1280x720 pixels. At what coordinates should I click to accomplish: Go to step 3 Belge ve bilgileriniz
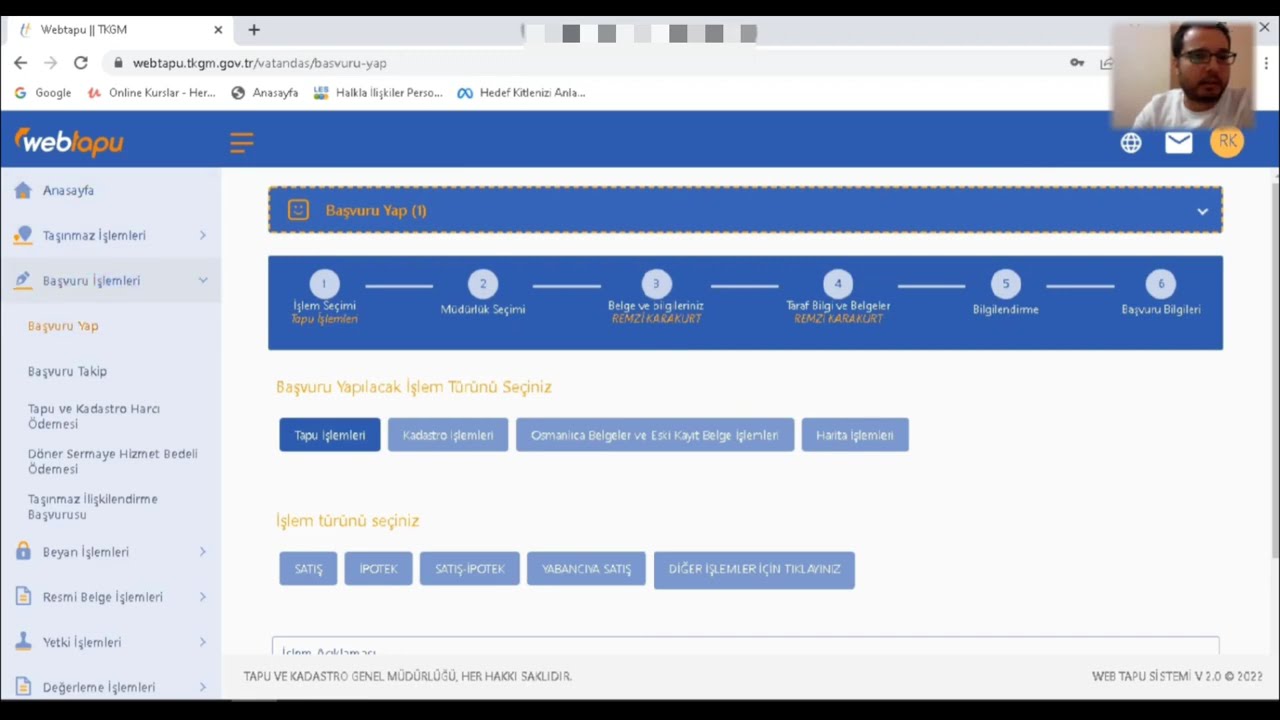pyautogui.click(x=656, y=284)
